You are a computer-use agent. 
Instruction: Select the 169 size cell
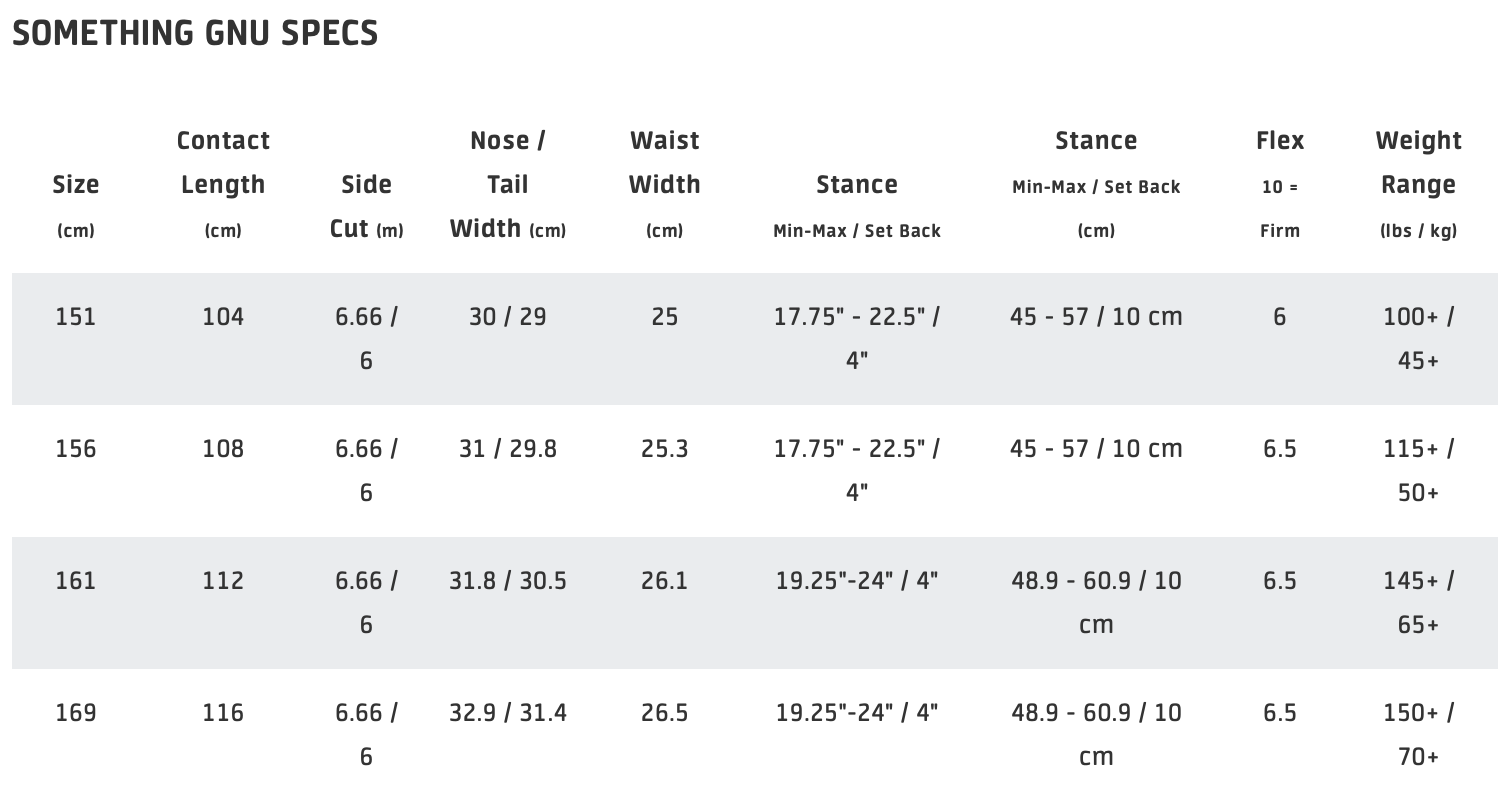pos(76,713)
